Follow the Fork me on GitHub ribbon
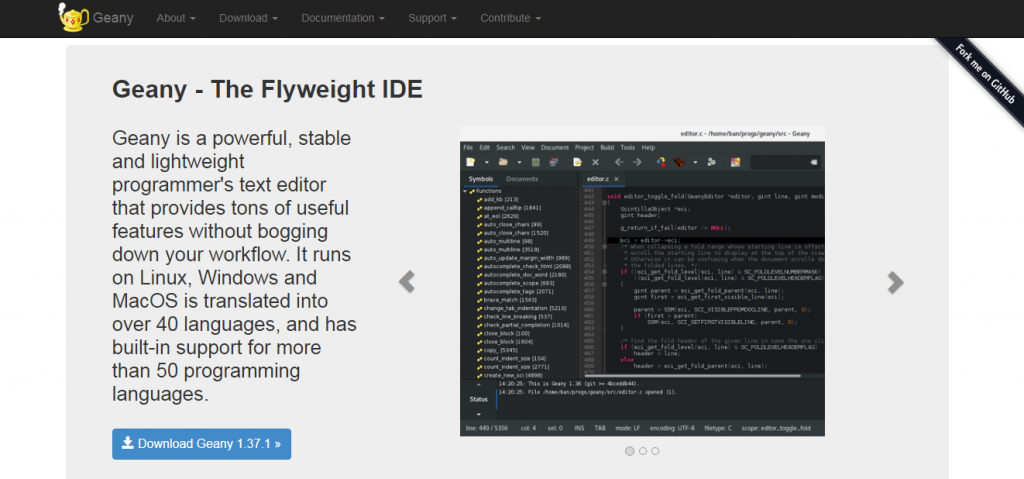 (x=985, y=73)
